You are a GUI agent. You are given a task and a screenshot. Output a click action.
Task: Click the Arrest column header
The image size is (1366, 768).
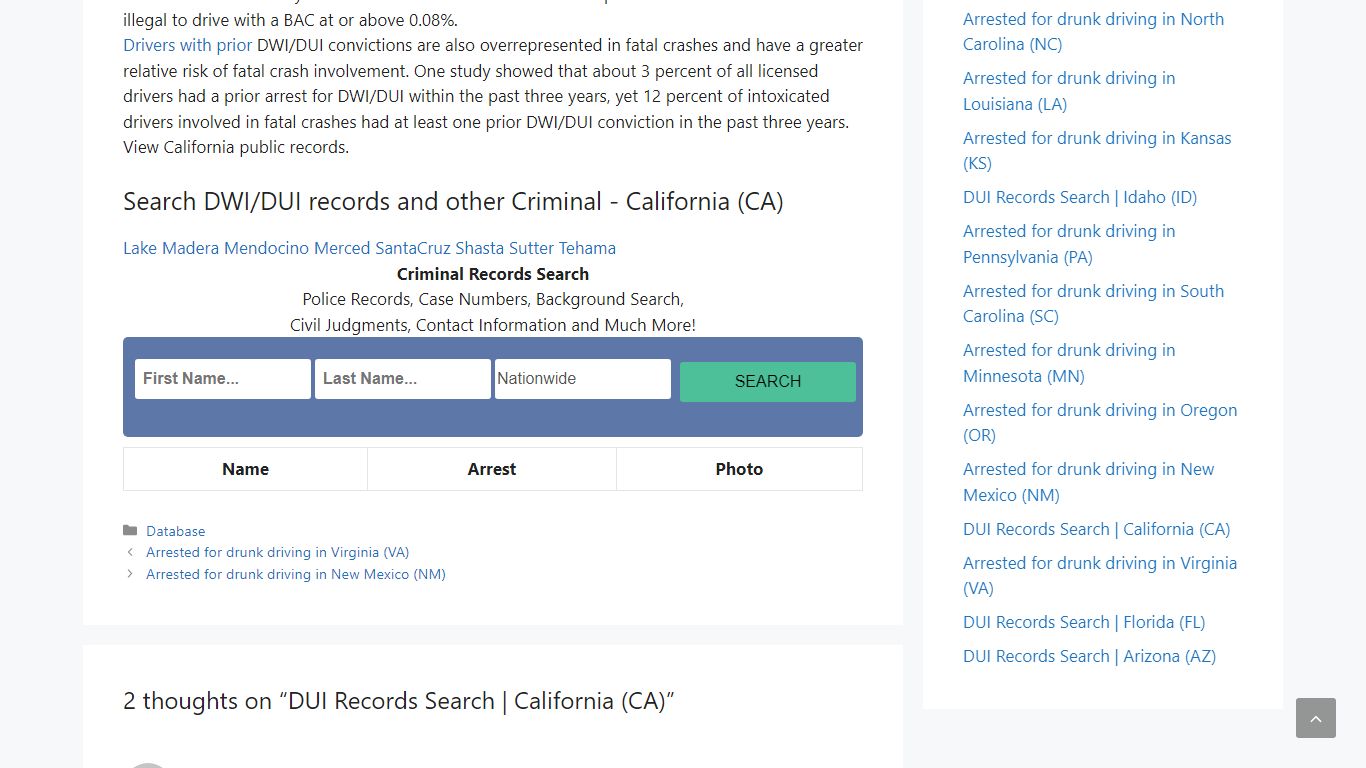pyautogui.click(x=492, y=469)
